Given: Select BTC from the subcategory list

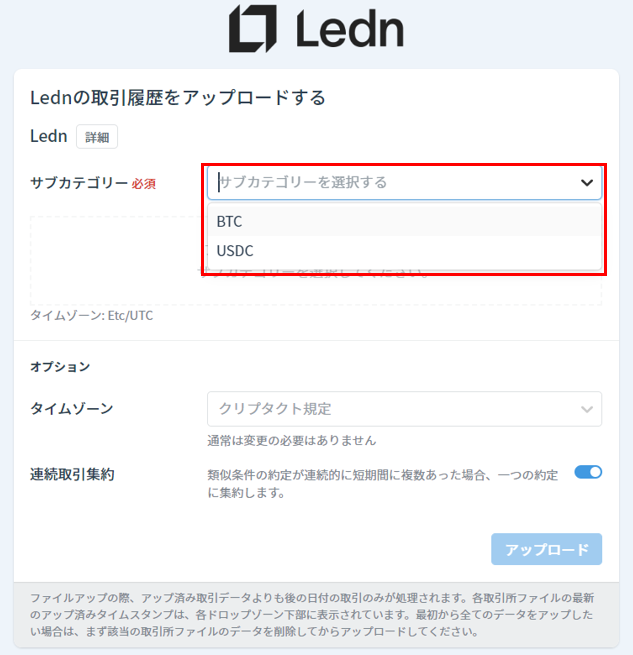Looking at the screenshot, I should [x=404, y=221].
